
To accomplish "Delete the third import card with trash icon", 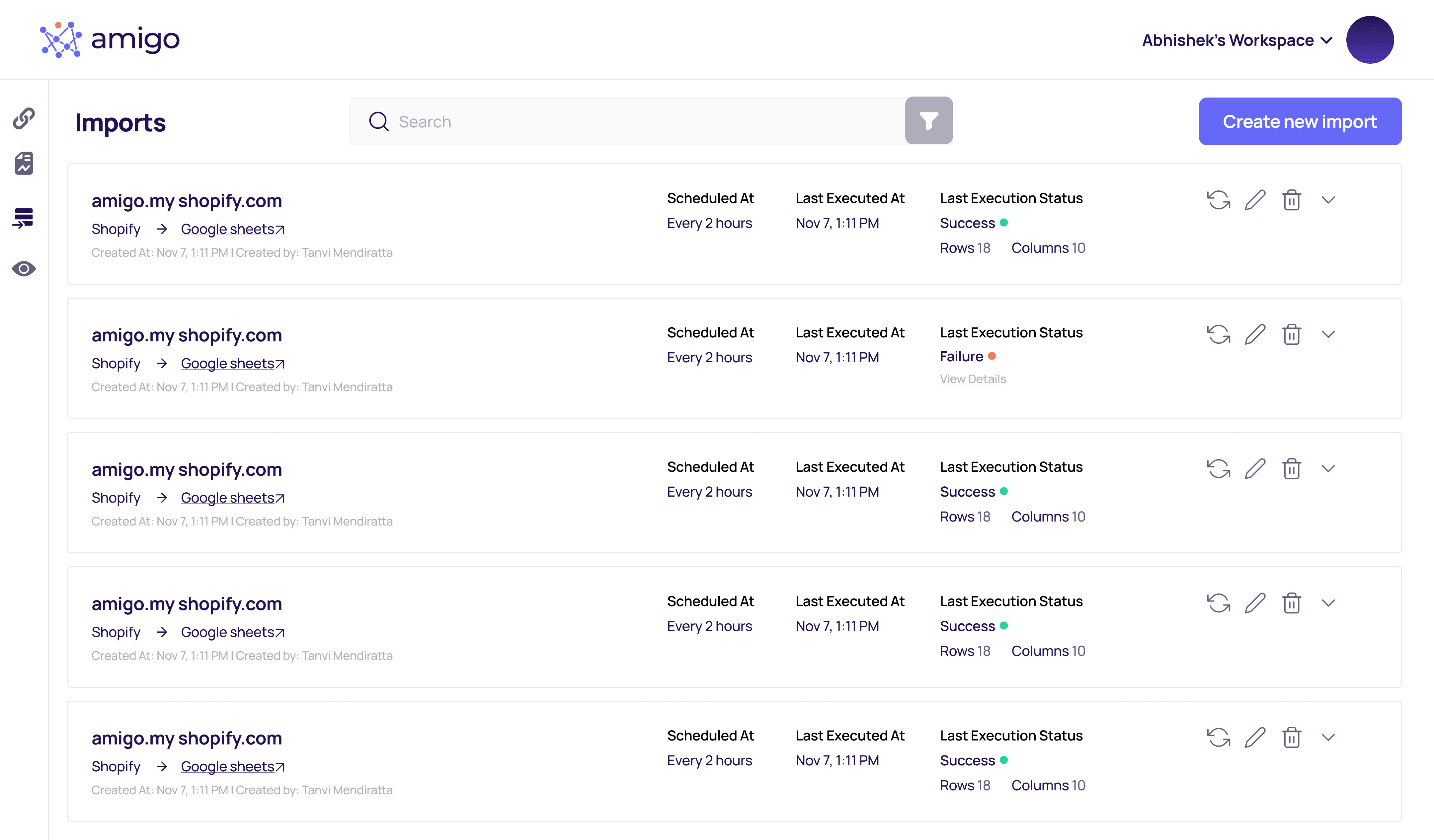I will pyautogui.click(x=1292, y=468).
